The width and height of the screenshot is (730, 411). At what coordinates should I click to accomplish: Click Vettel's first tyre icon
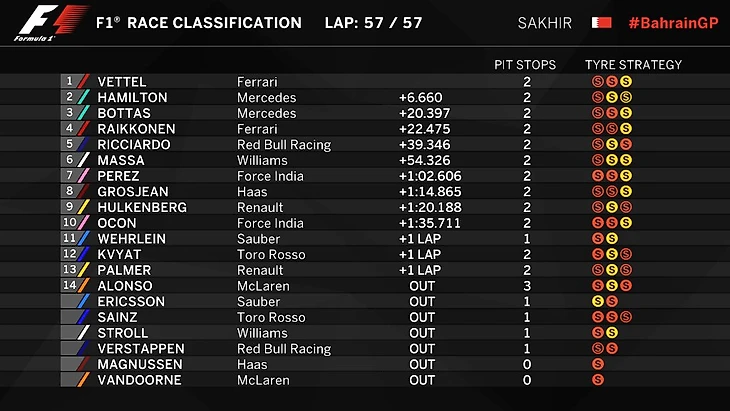[x=598, y=81]
